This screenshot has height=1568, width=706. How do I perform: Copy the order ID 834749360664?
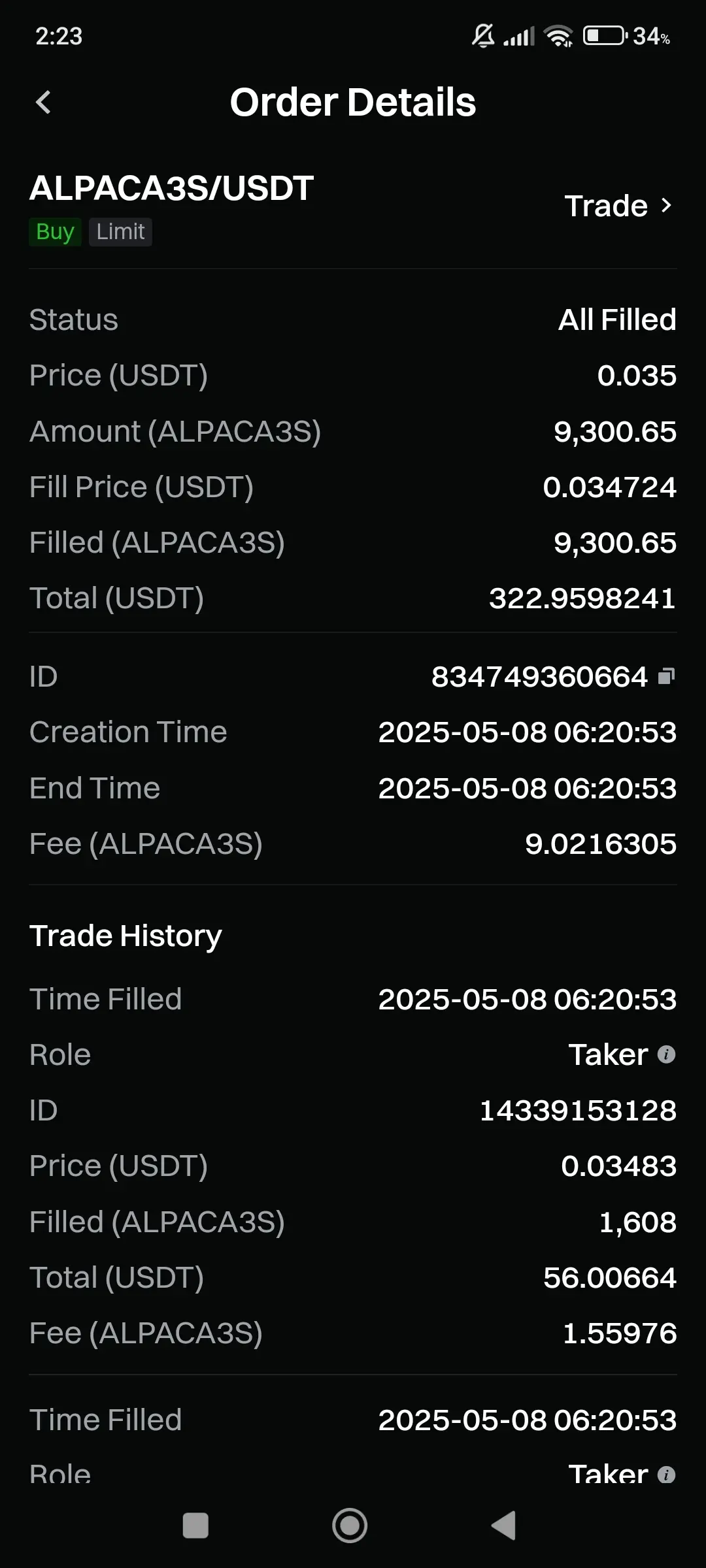[x=666, y=676]
